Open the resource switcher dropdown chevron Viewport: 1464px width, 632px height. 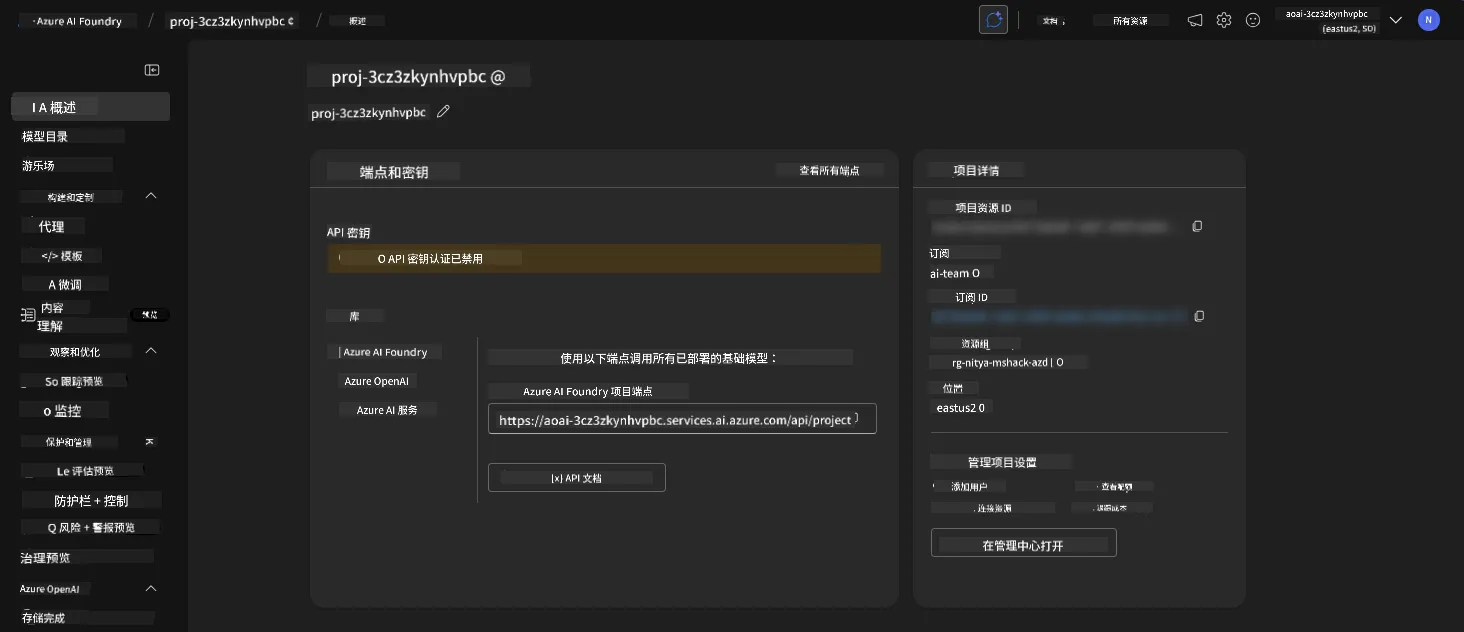click(x=1396, y=20)
